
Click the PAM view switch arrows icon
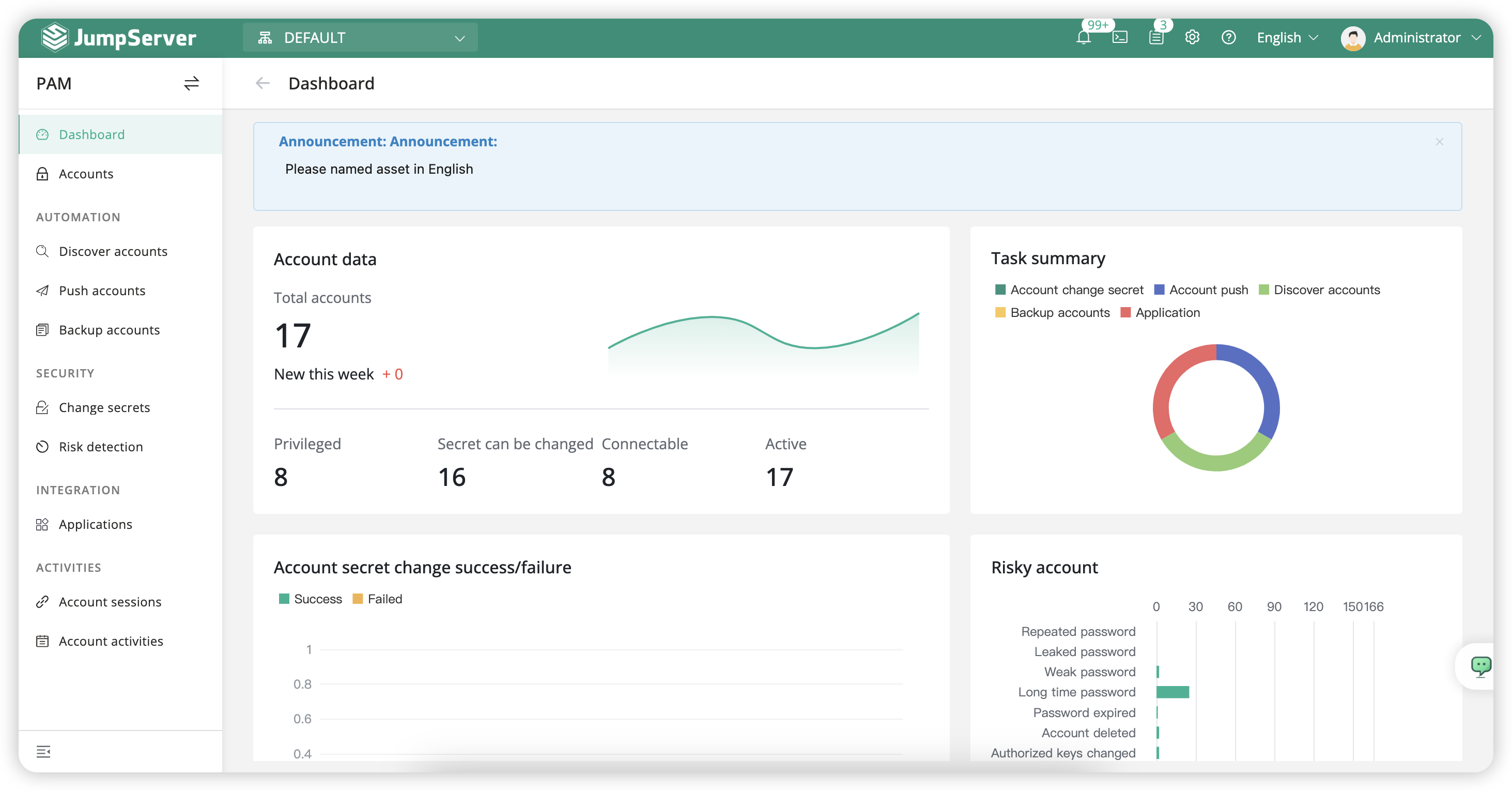(191, 83)
